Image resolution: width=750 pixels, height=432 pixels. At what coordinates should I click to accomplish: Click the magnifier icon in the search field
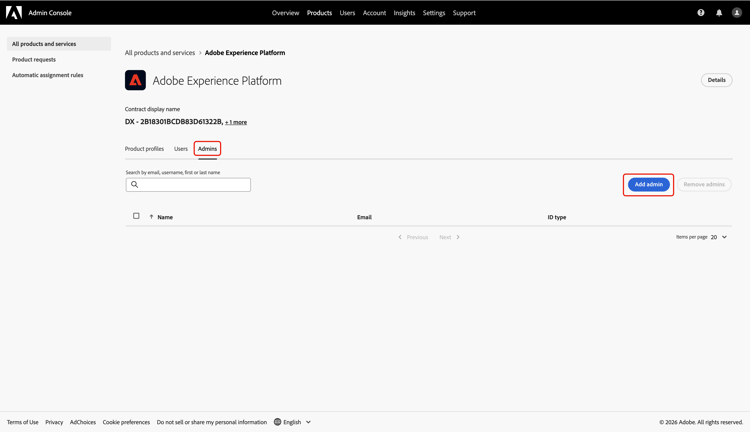(134, 185)
